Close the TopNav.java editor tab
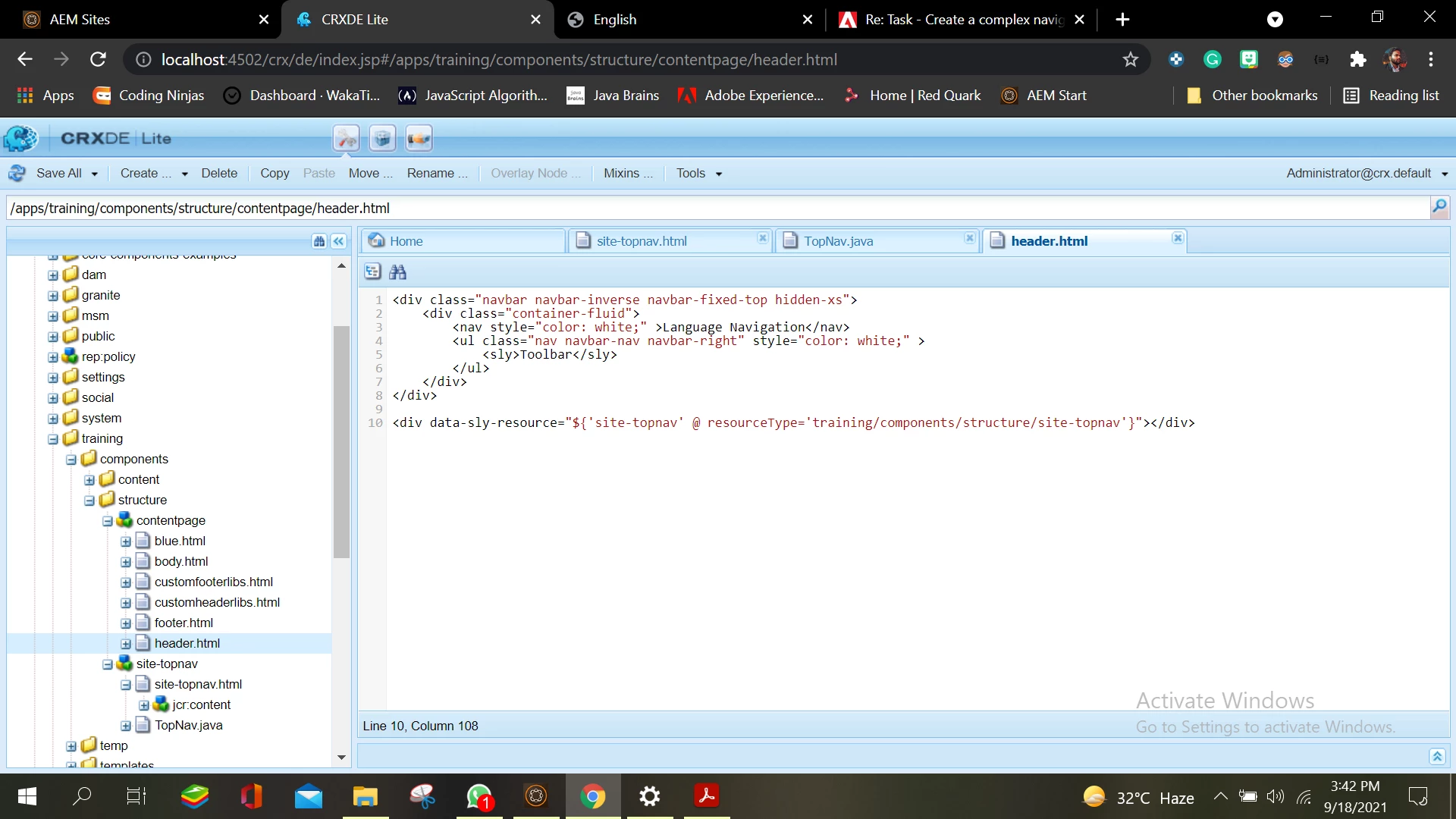 tap(969, 238)
